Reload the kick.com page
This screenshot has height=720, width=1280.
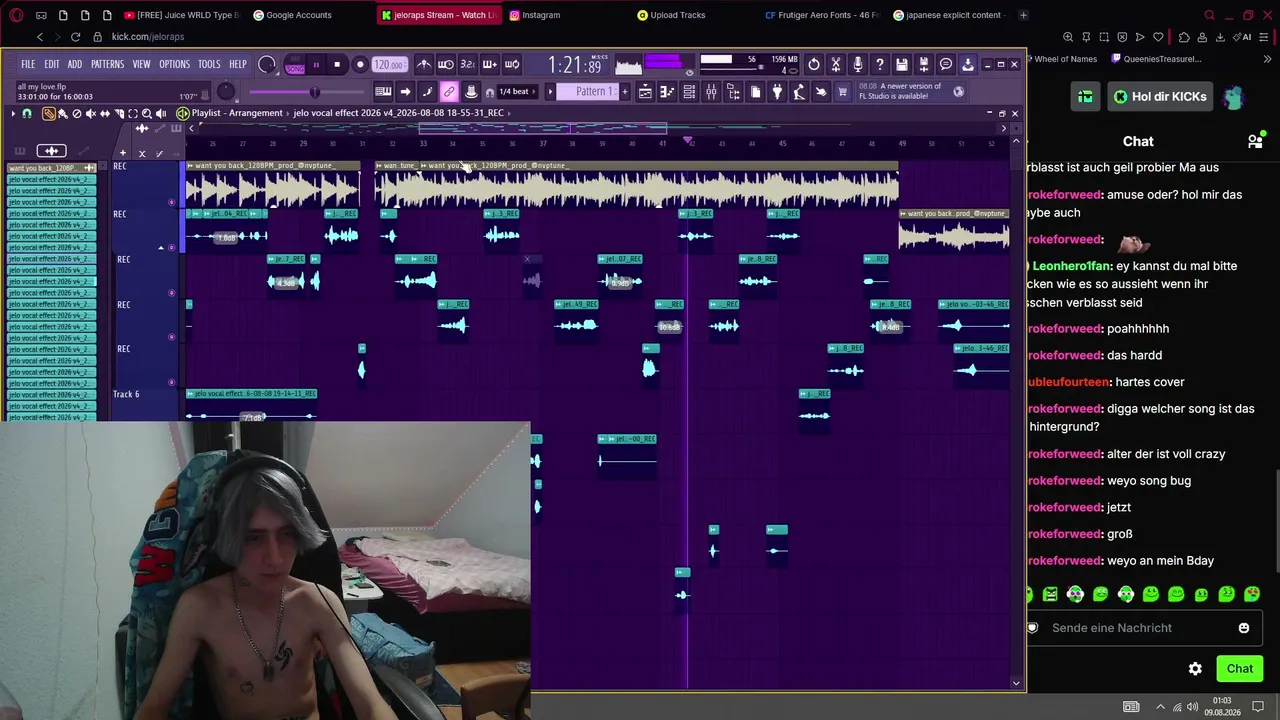click(75, 37)
